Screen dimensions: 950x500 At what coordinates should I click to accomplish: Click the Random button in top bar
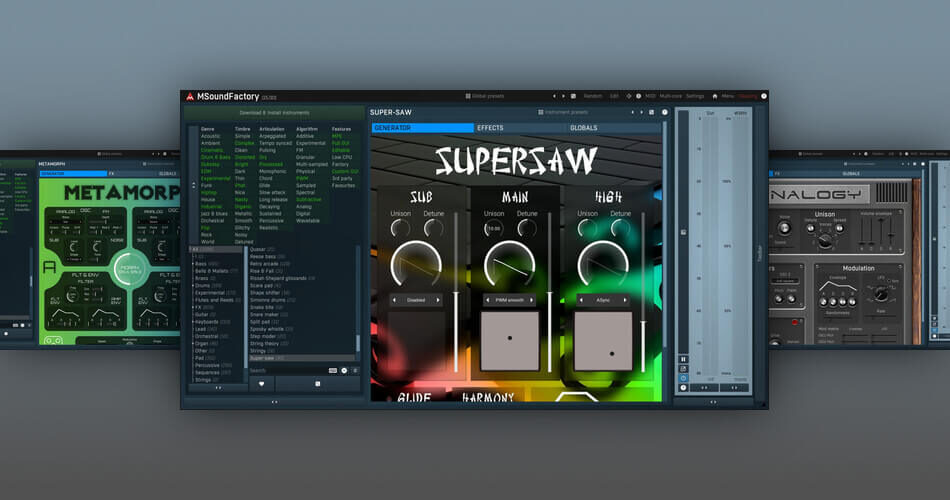coord(592,96)
